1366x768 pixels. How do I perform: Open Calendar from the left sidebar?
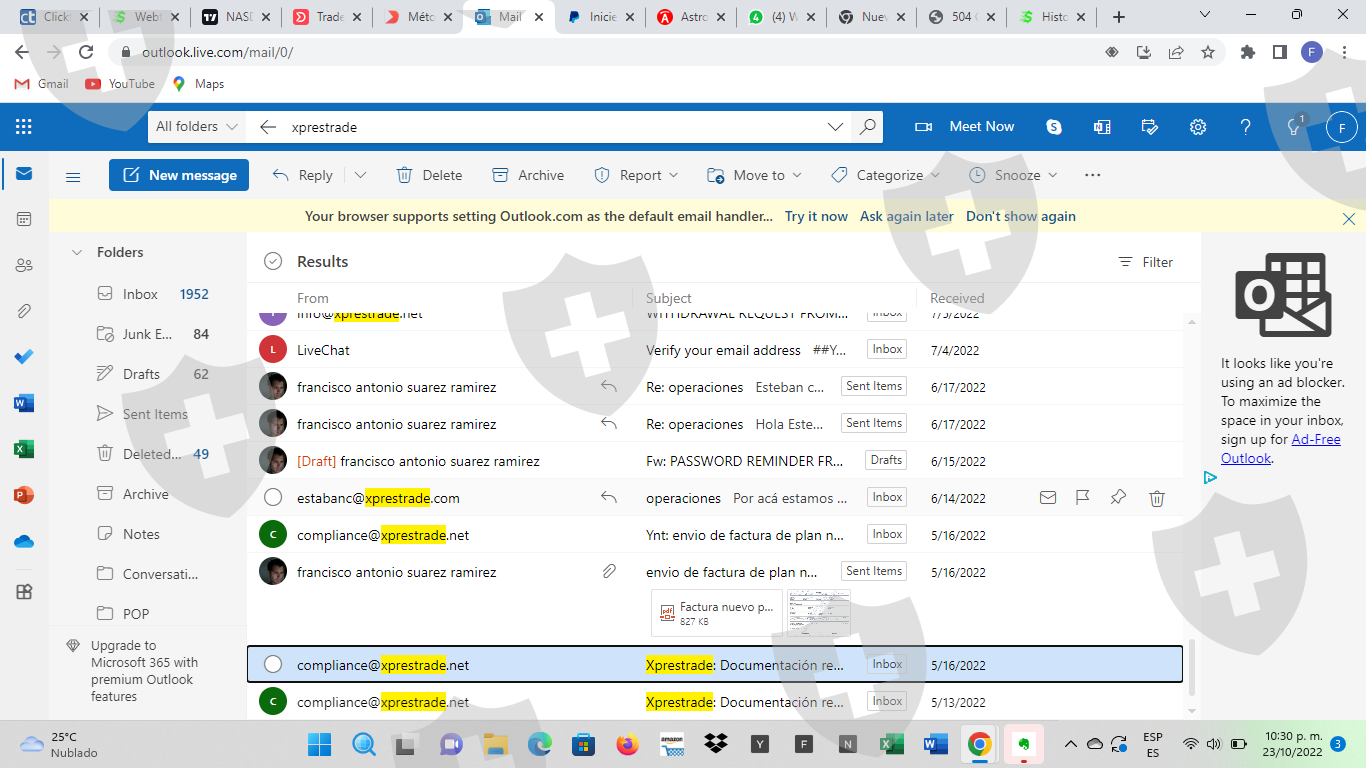24,219
